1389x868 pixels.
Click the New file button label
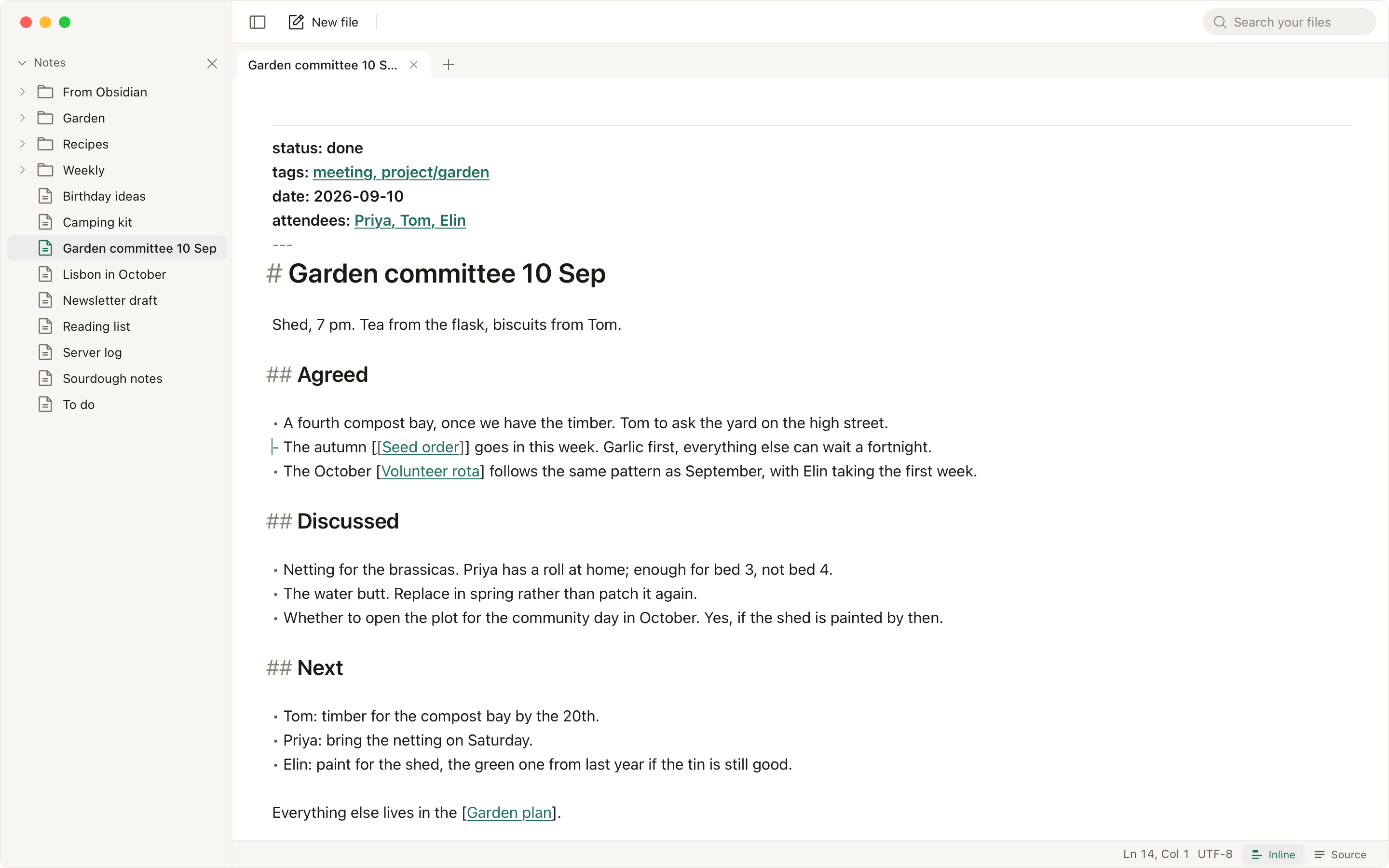(x=335, y=22)
